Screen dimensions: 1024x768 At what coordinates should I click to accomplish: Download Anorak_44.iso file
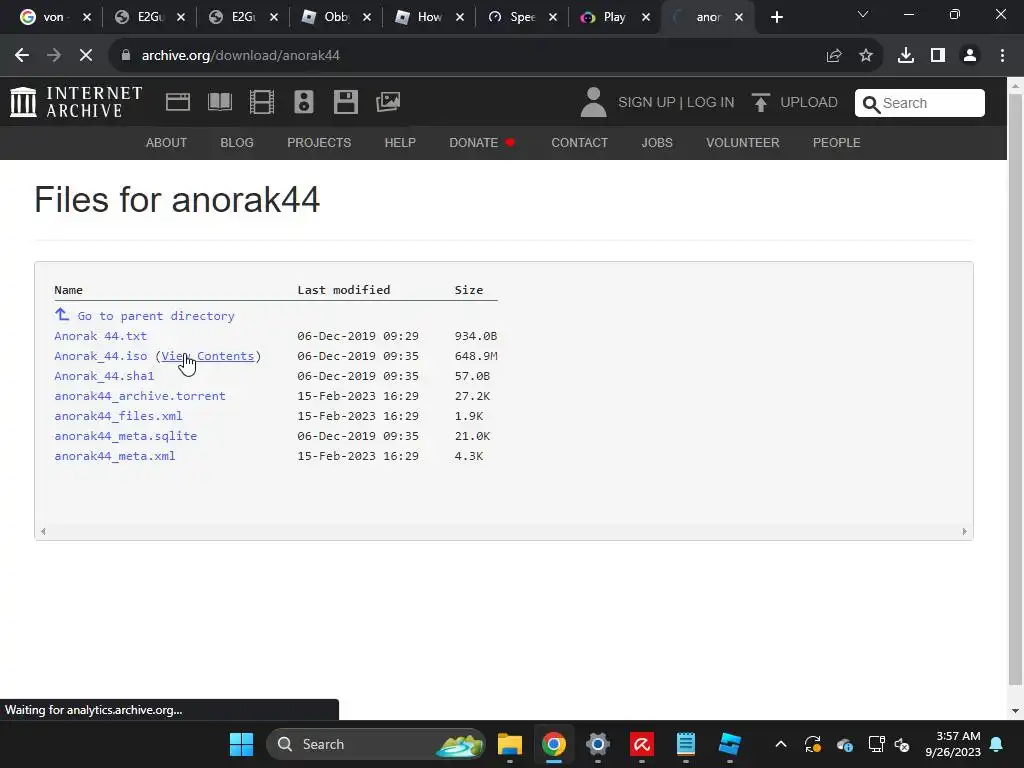point(101,356)
